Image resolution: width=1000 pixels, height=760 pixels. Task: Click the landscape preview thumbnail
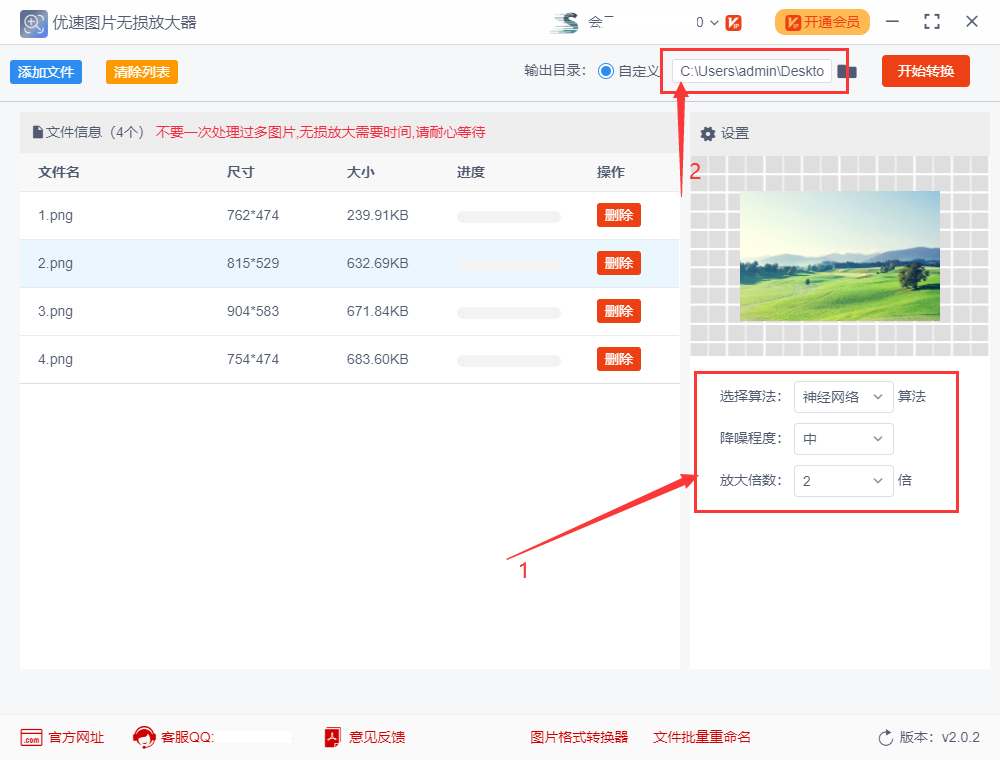[x=839, y=256]
